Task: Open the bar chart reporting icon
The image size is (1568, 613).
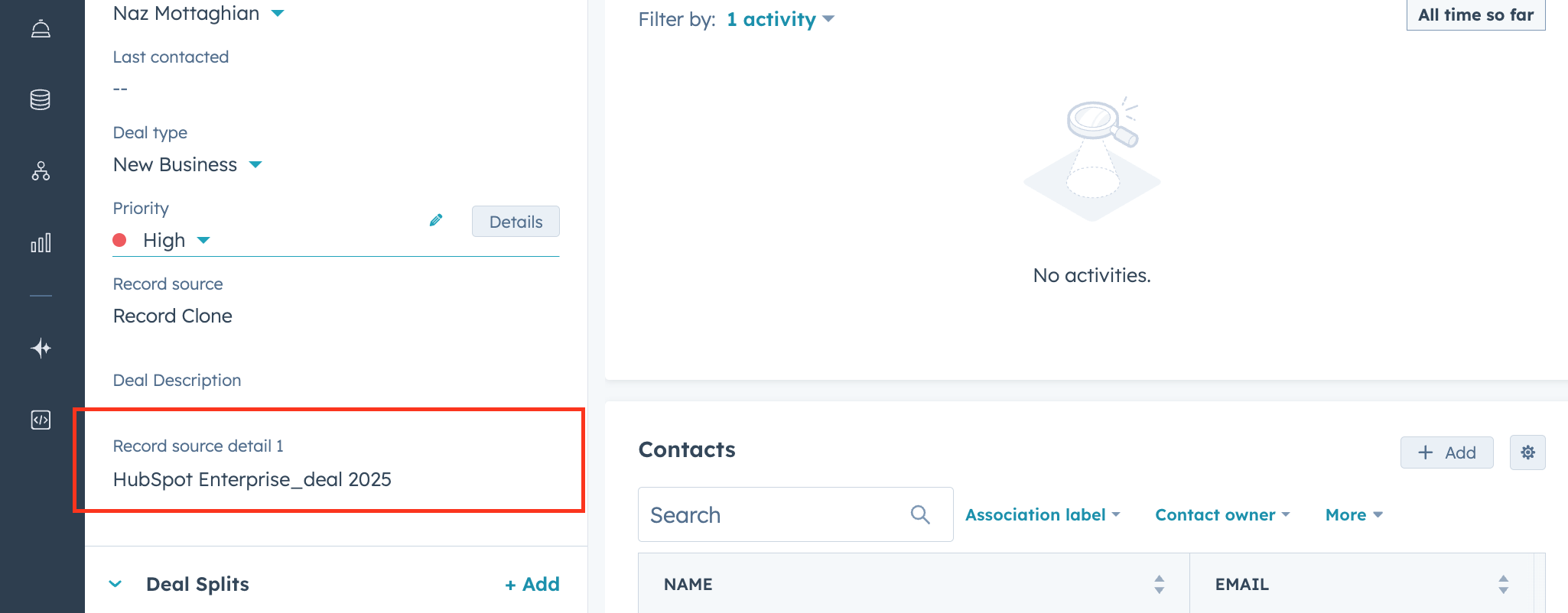Action: (x=41, y=242)
